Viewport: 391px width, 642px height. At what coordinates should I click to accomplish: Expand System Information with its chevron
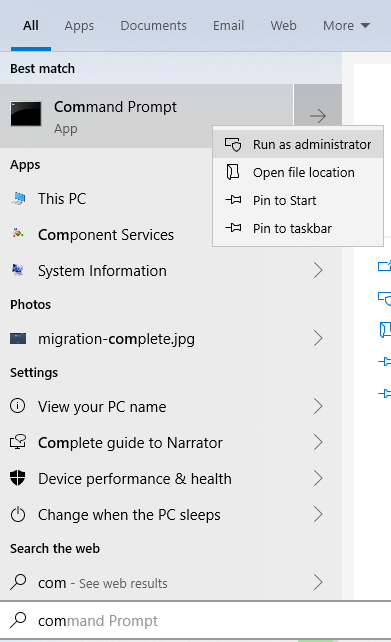[318, 270]
